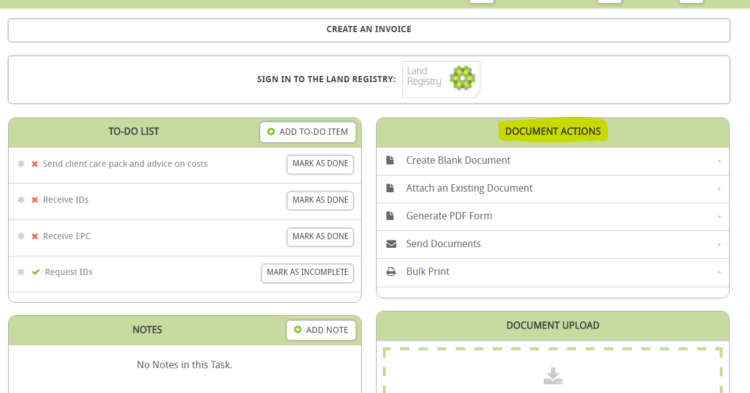
Task: Click document icon beside Create Blank Document
Action: [390, 161]
